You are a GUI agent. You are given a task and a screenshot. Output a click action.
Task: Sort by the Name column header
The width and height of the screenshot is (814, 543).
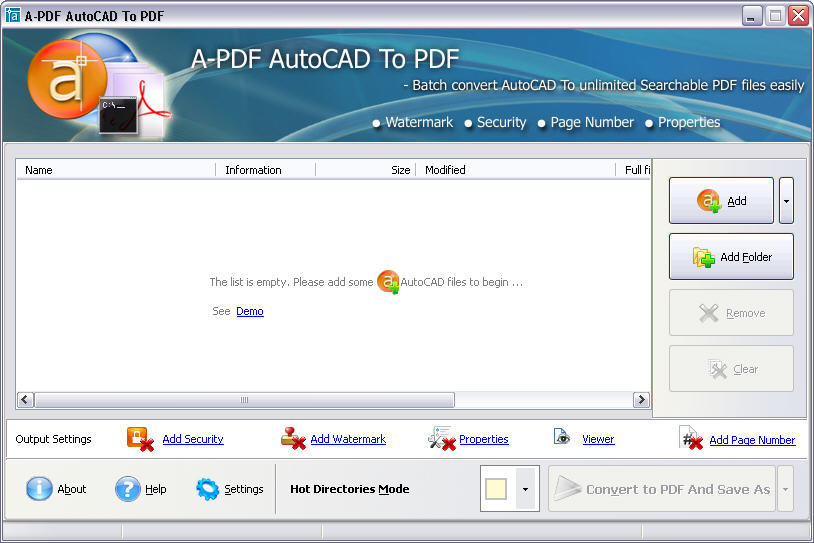[116, 170]
